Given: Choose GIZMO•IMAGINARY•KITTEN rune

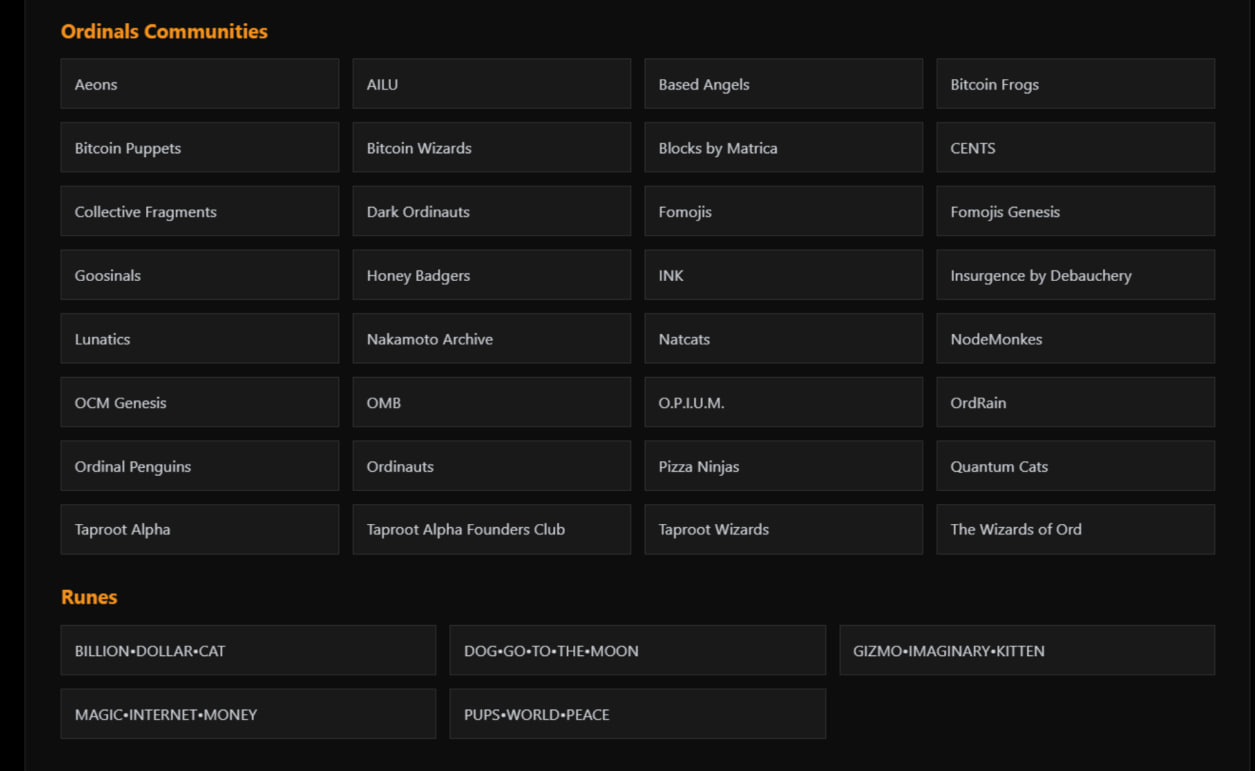Looking at the screenshot, I should click(x=1027, y=650).
